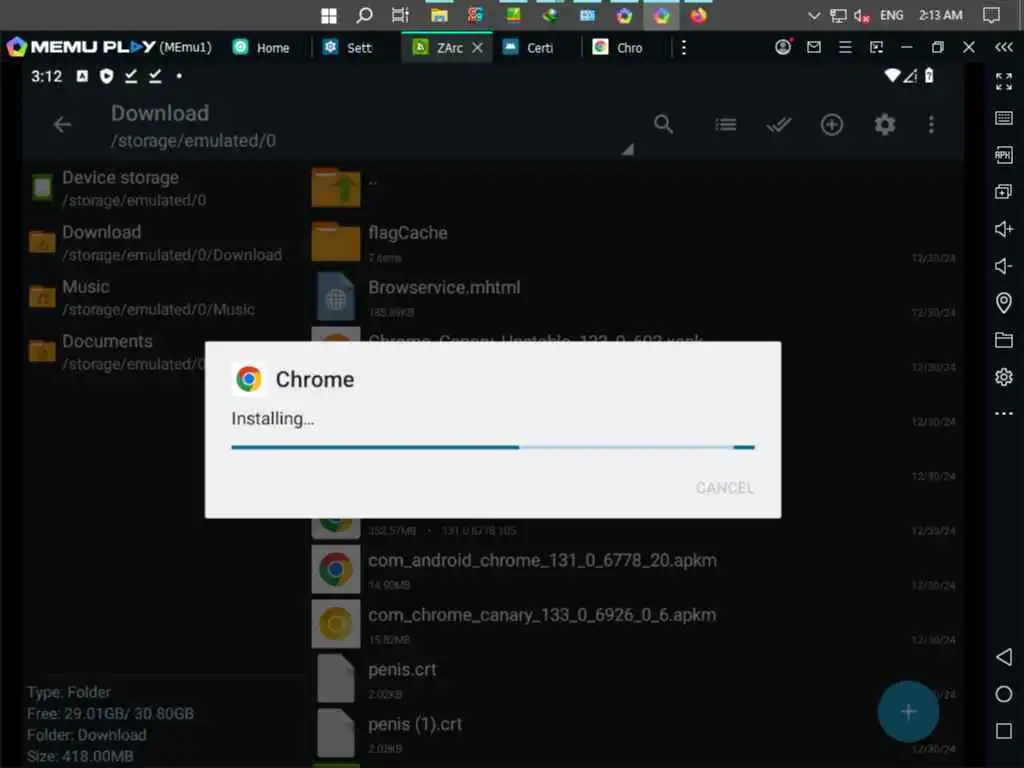Switch to the Sett tab in MEmu
The image size is (1024, 768).
coord(349,48)
